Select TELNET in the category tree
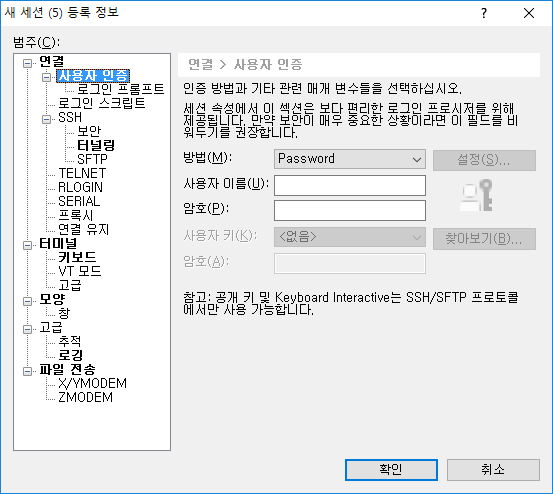Image resolution: width=553 pixels, height=494 pixels. [x=82, y=173]
